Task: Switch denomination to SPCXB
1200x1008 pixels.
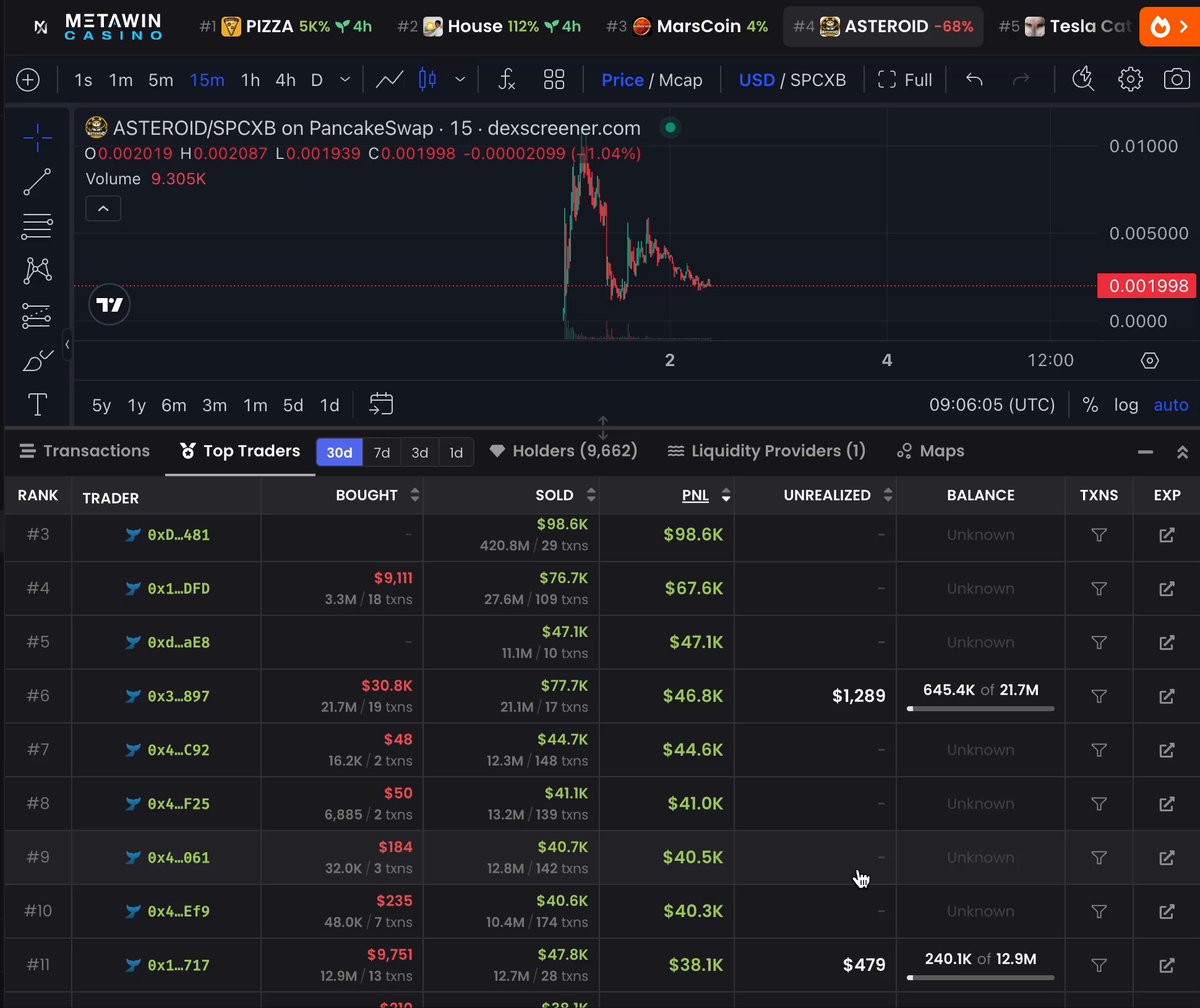Action: pos(818,80)
